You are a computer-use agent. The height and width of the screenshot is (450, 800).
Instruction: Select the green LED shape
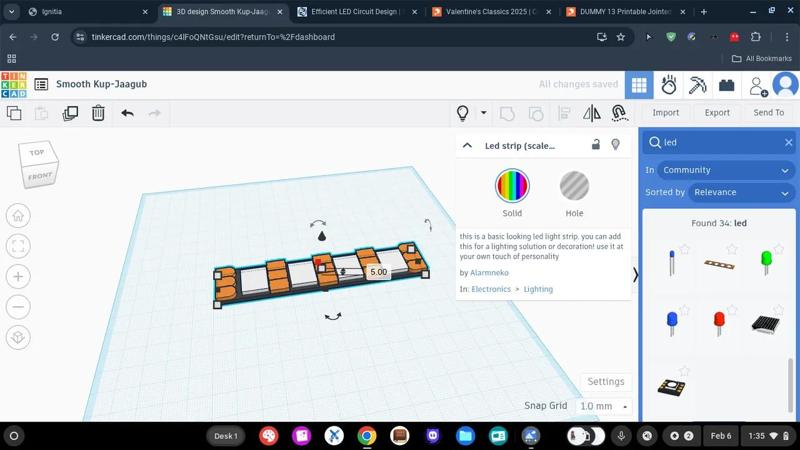[x=766, y=263]
